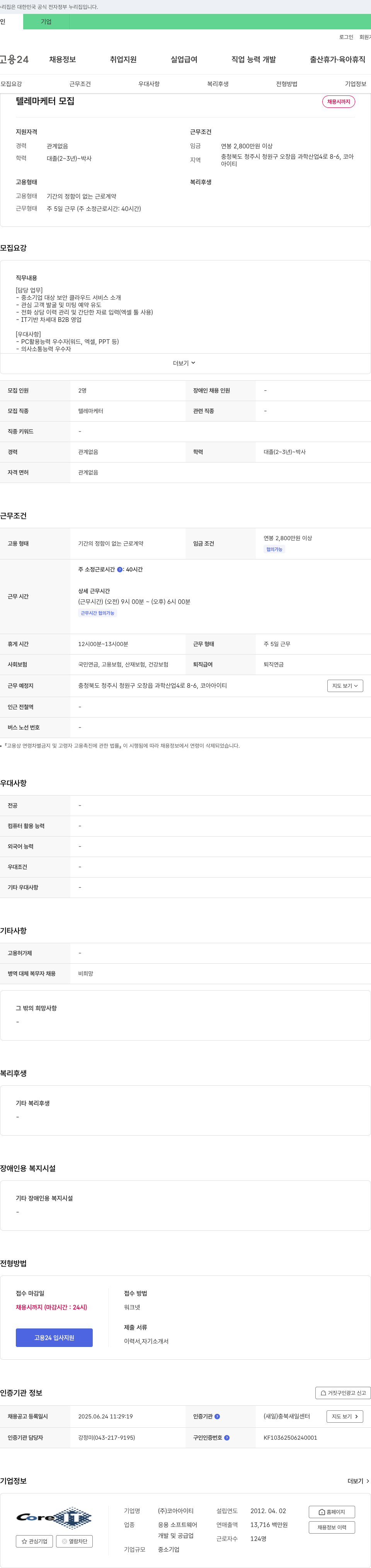This screenshot has width=371, height=1568.
Task: Select 국민연금, 고용보험, 산재보험, 건강보험 text
Action: coord(123,665)
